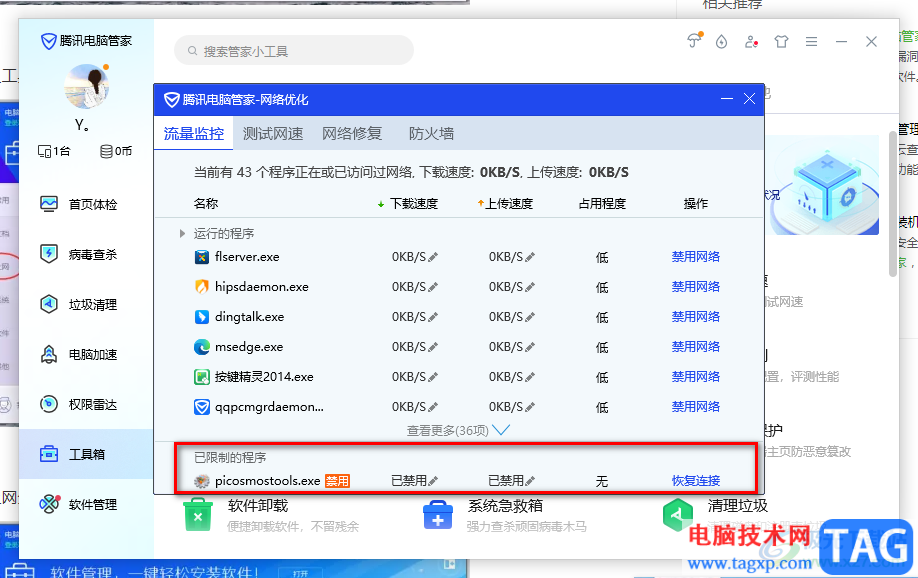
Task: Open 权限雷达 in the sidebar
Action: click(78, 404)
